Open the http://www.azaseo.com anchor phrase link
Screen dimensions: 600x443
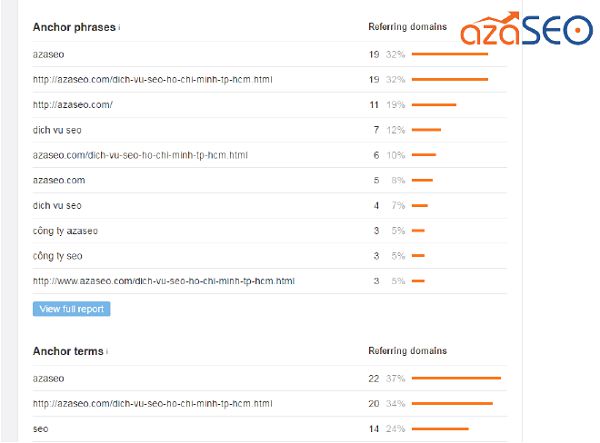click(163, 281)
